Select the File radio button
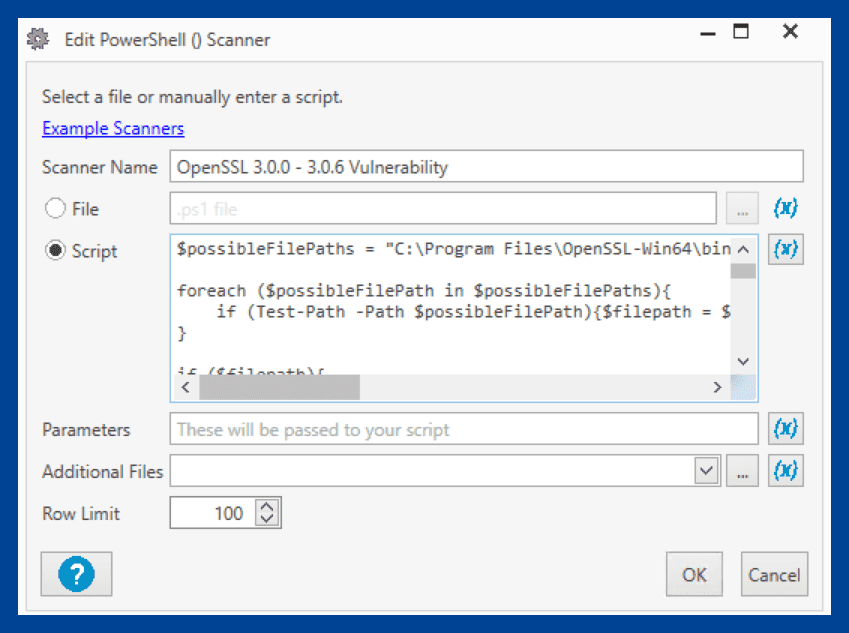This screenshot has height=633, width=849. click(55, 208)
